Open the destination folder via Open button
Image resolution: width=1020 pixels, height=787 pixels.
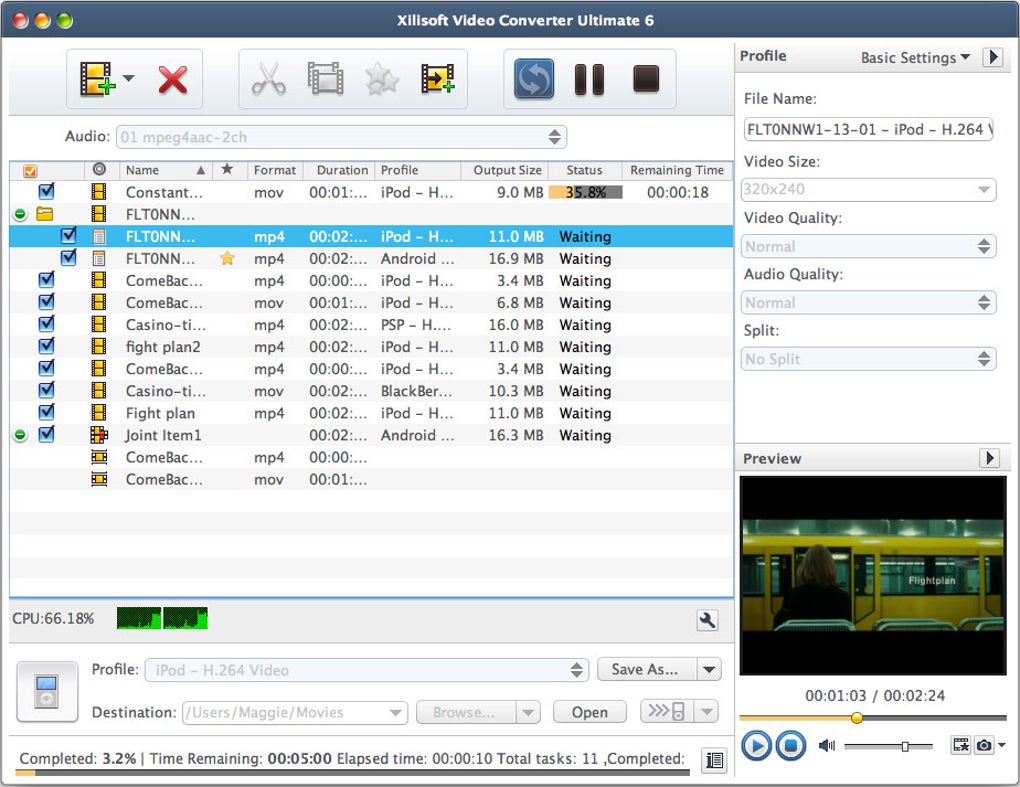coord(589,712)
